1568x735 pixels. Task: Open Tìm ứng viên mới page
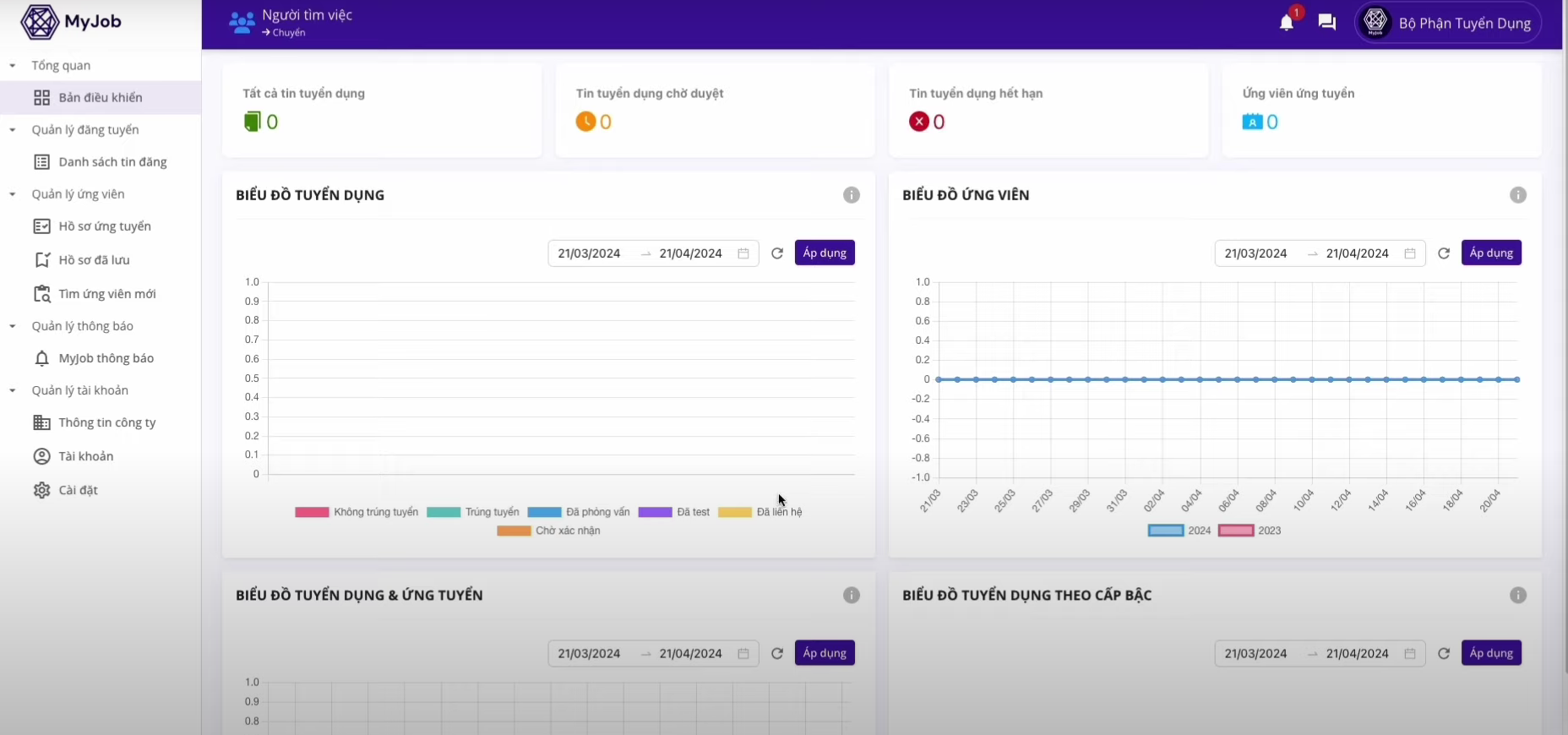(101, 294)
